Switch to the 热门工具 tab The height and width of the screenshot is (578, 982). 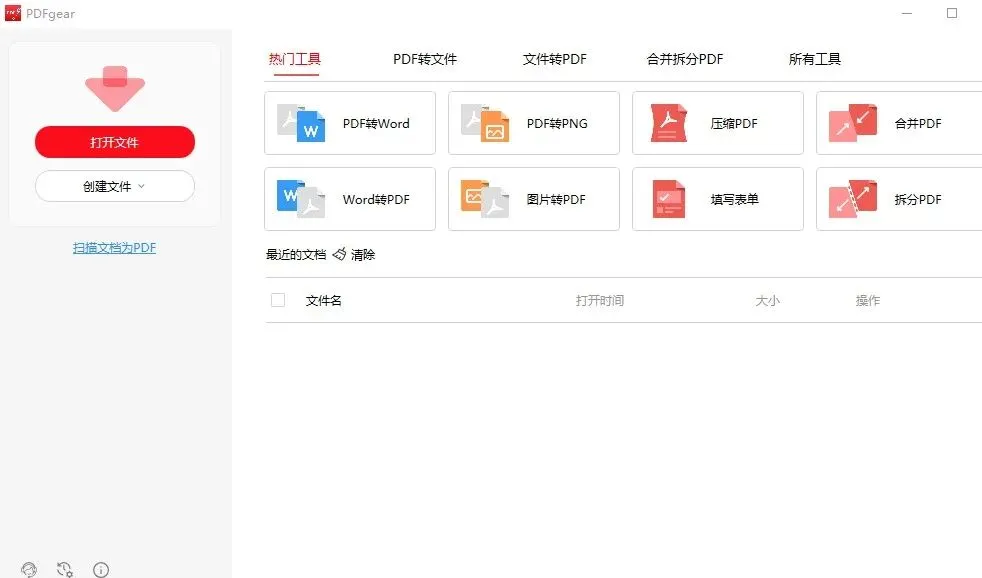295,59
